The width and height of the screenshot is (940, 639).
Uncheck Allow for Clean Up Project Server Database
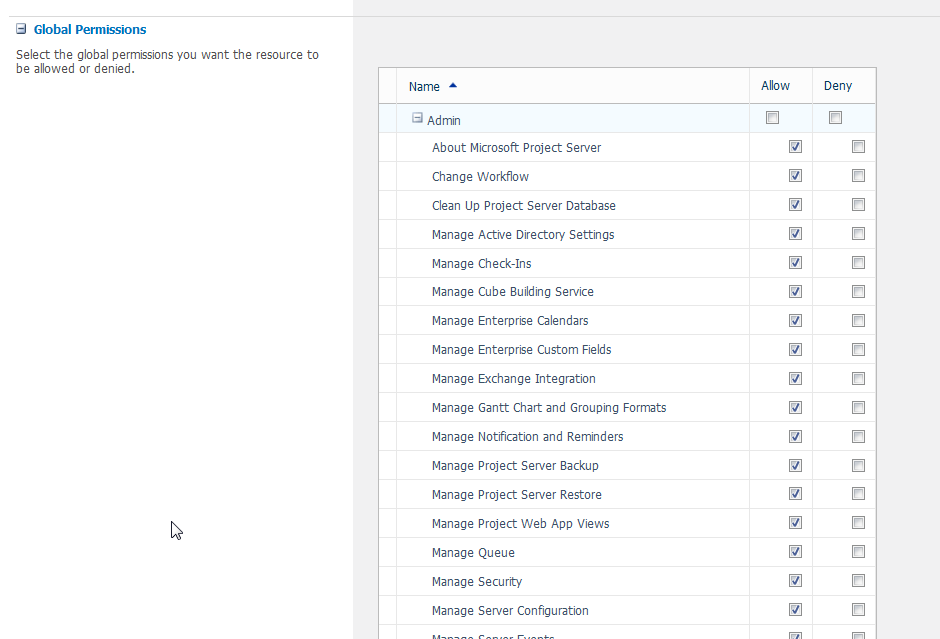click(795, 205)
